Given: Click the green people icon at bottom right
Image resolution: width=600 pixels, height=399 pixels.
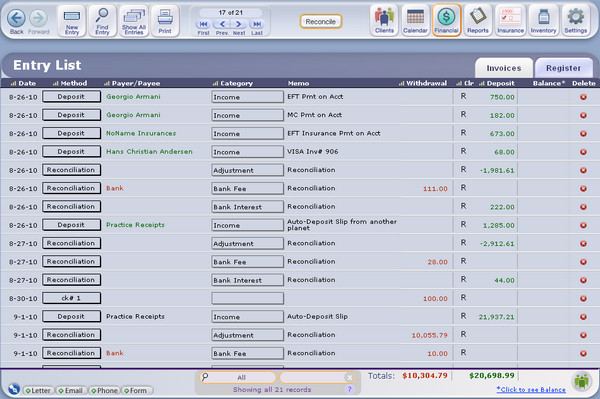Looking at the screenshot, I should point(582,381).
